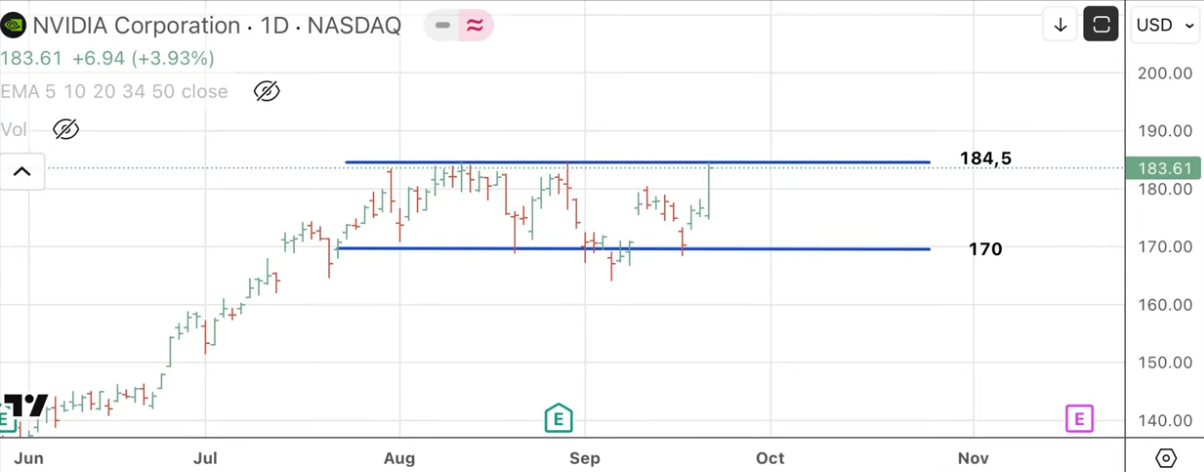Viewport: 1204px width, 472px height.
Task: Open the green earnings marker near September
Action: point(558,419)
